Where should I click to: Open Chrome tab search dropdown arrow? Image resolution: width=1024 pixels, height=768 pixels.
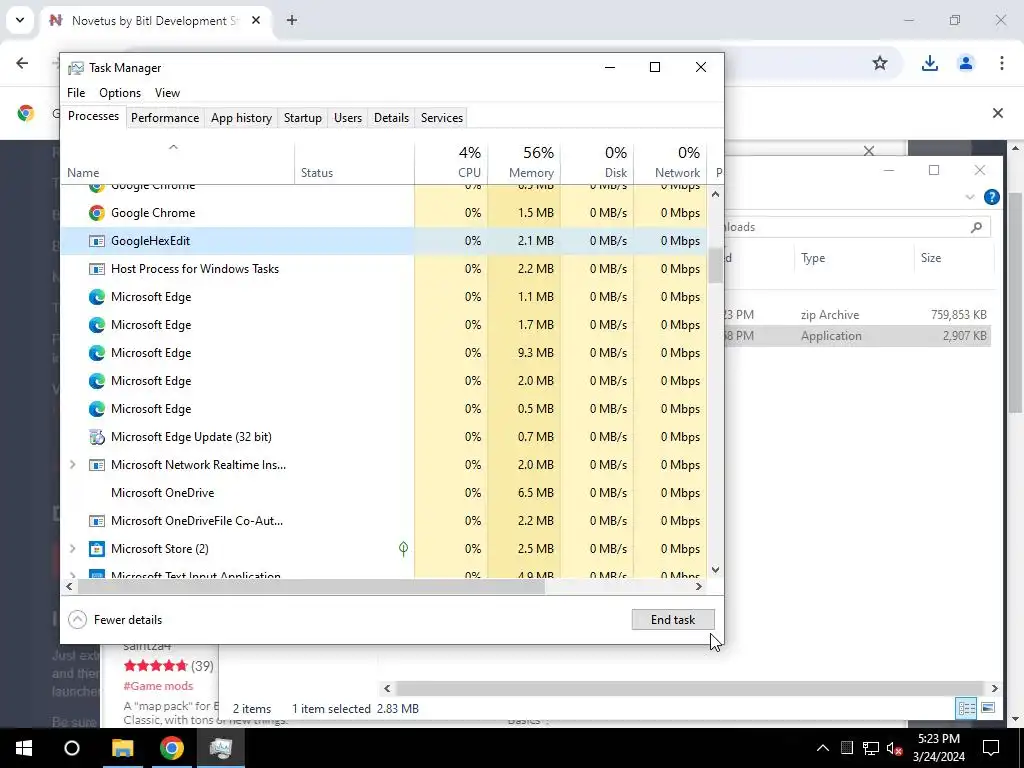tap(20, 20)
